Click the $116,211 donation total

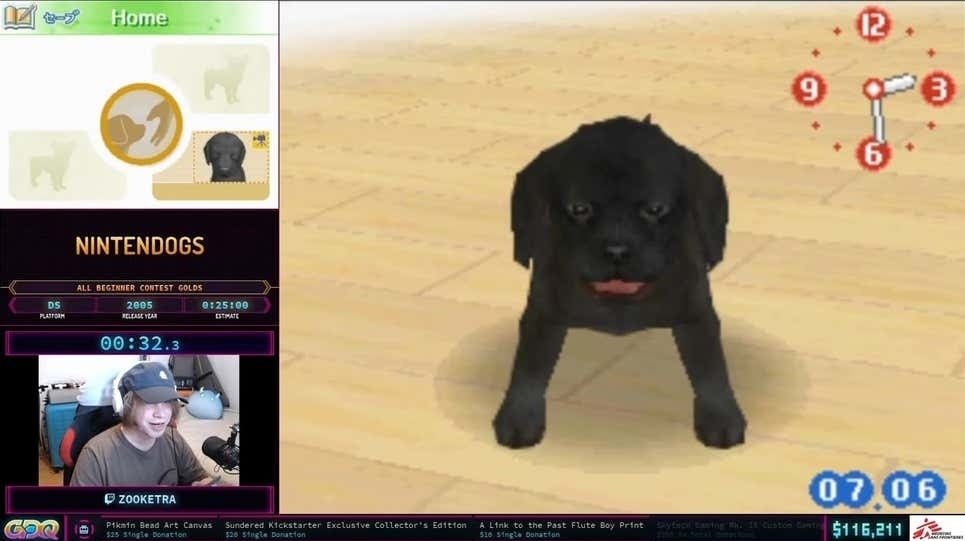pyautogui.click(x=867, y=529)
